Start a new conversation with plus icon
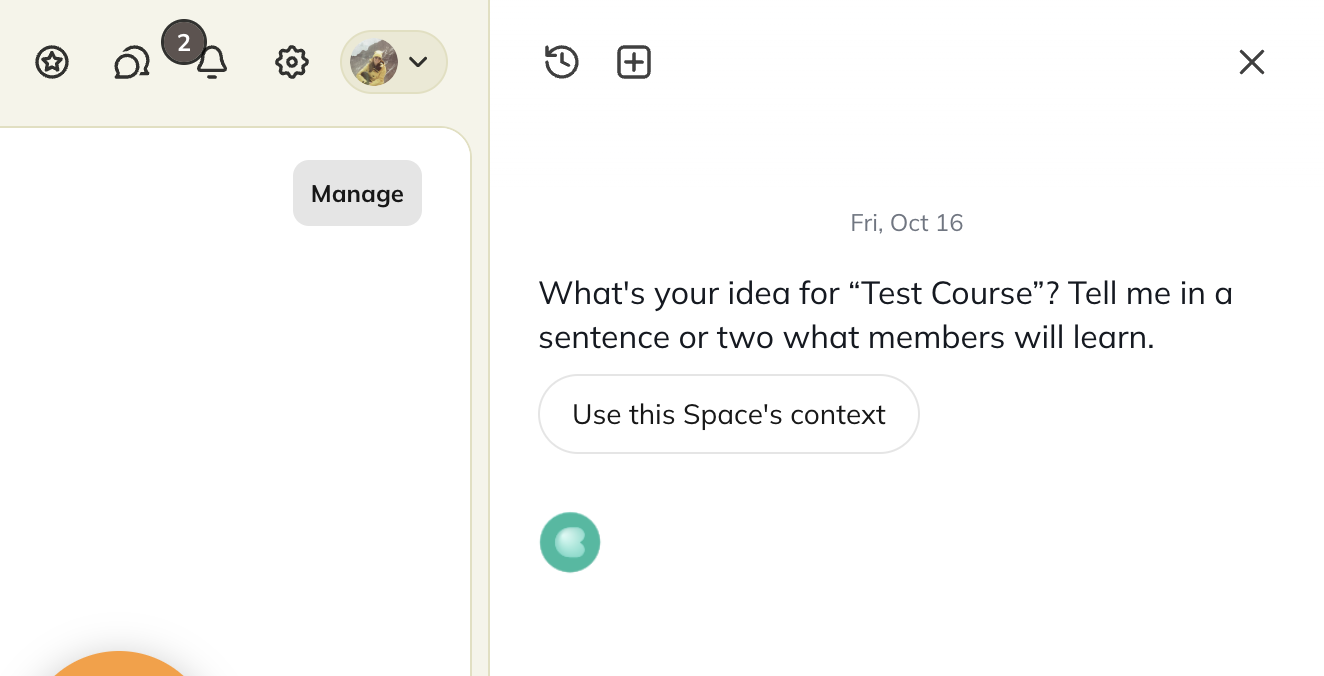This screenshot has height=676, width=1324. 634,62
